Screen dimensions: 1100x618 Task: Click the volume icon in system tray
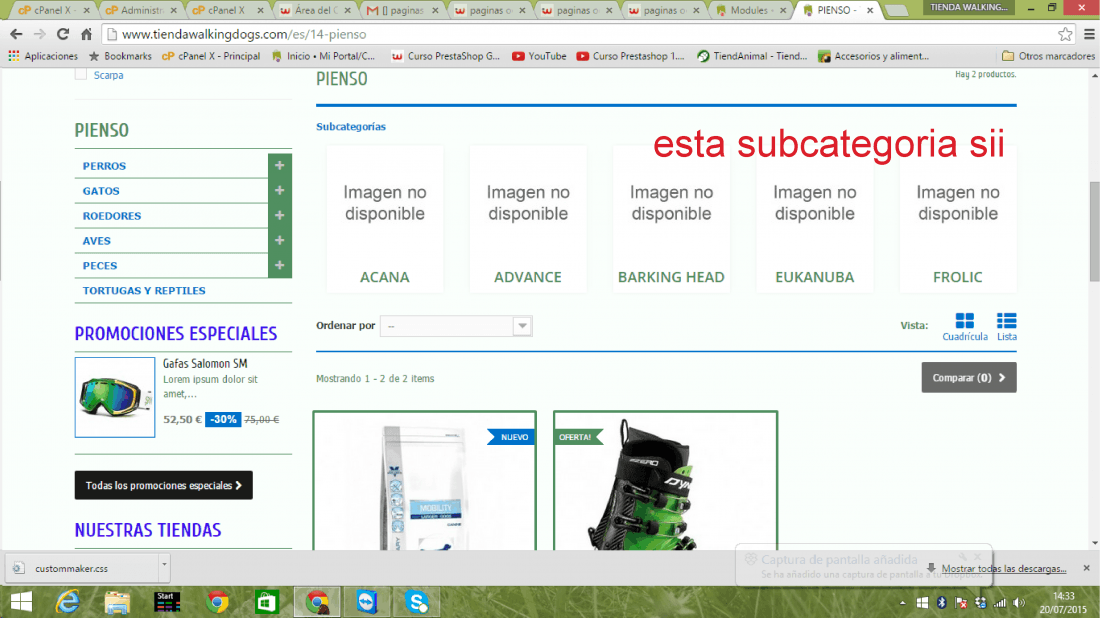1019,603
